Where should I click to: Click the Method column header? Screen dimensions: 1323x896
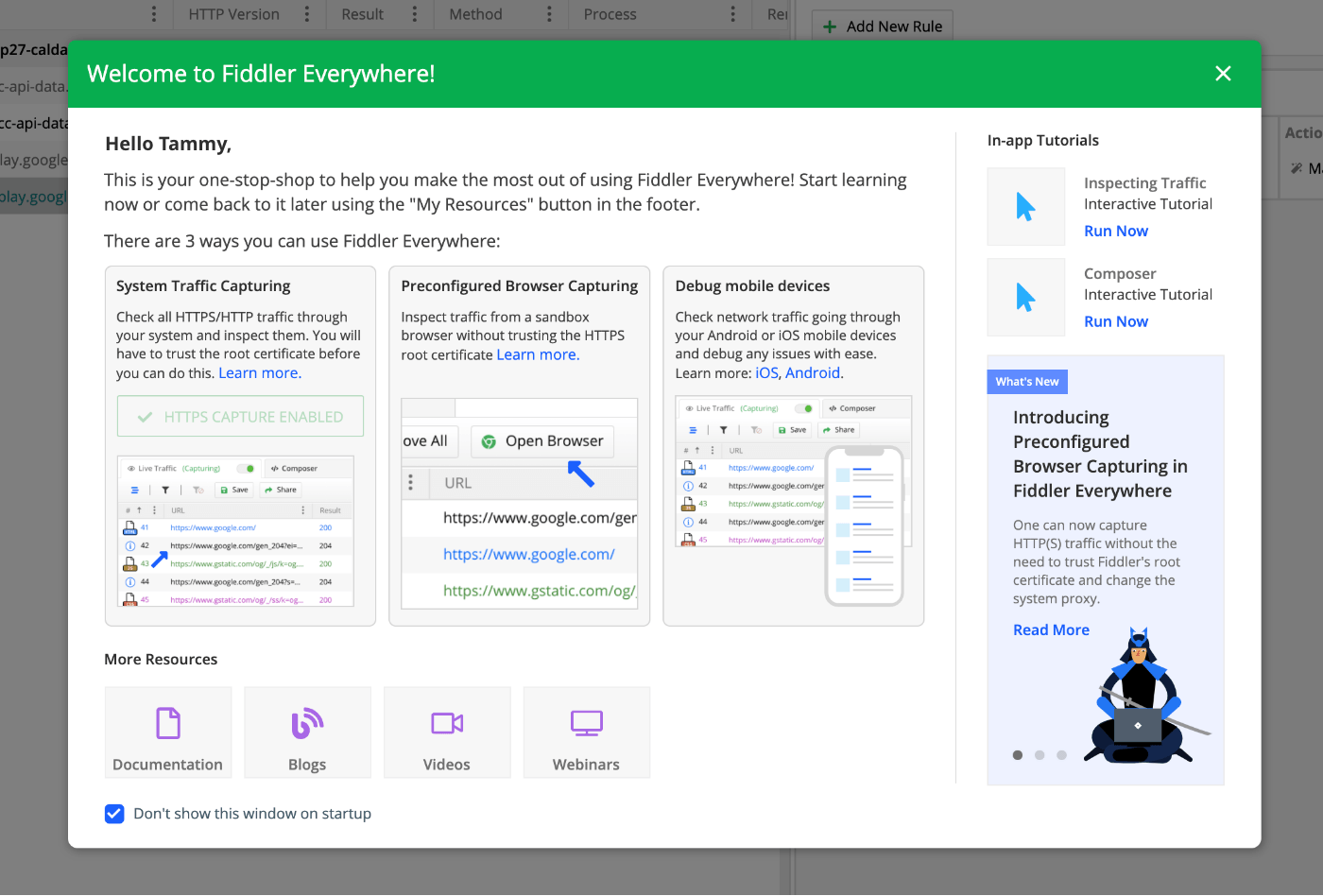tap(476, 14)
